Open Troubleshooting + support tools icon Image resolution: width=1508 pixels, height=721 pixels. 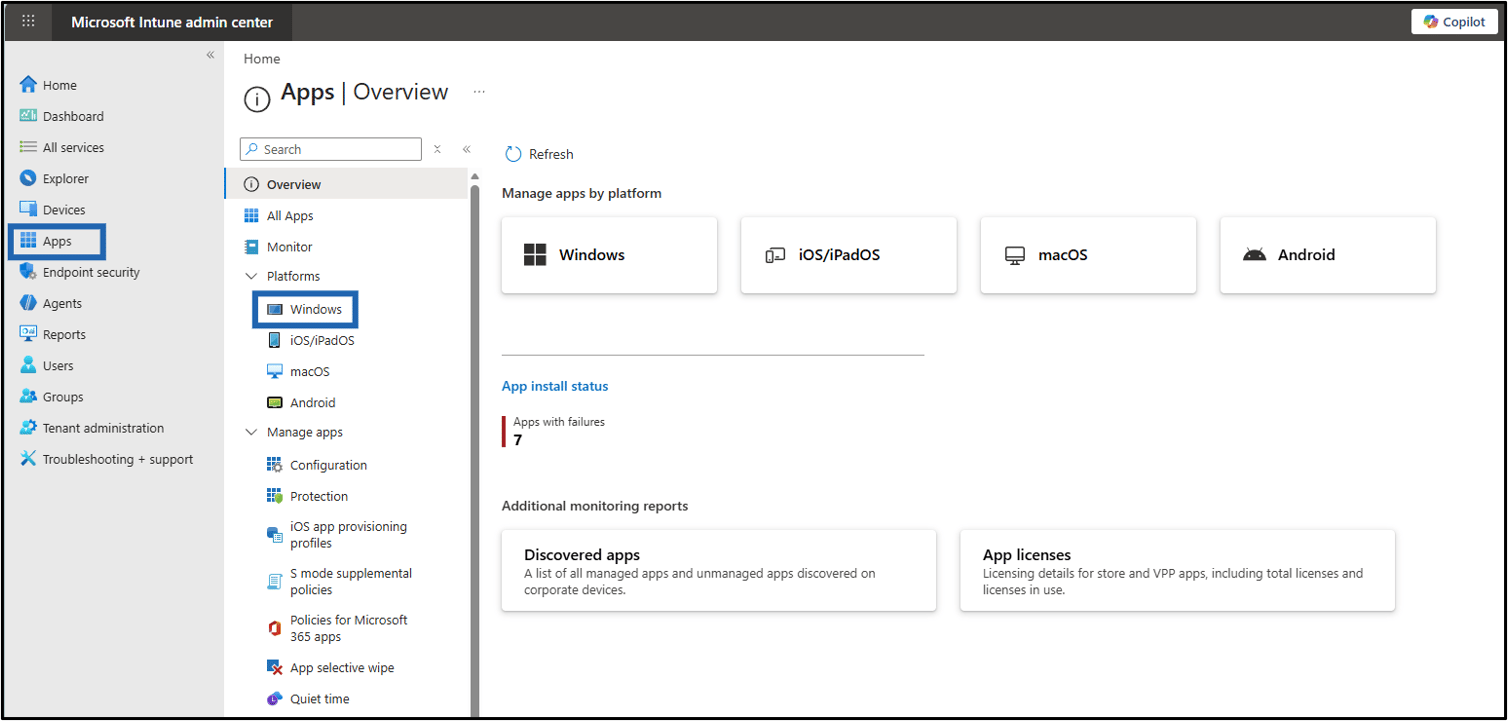point(28,459)
